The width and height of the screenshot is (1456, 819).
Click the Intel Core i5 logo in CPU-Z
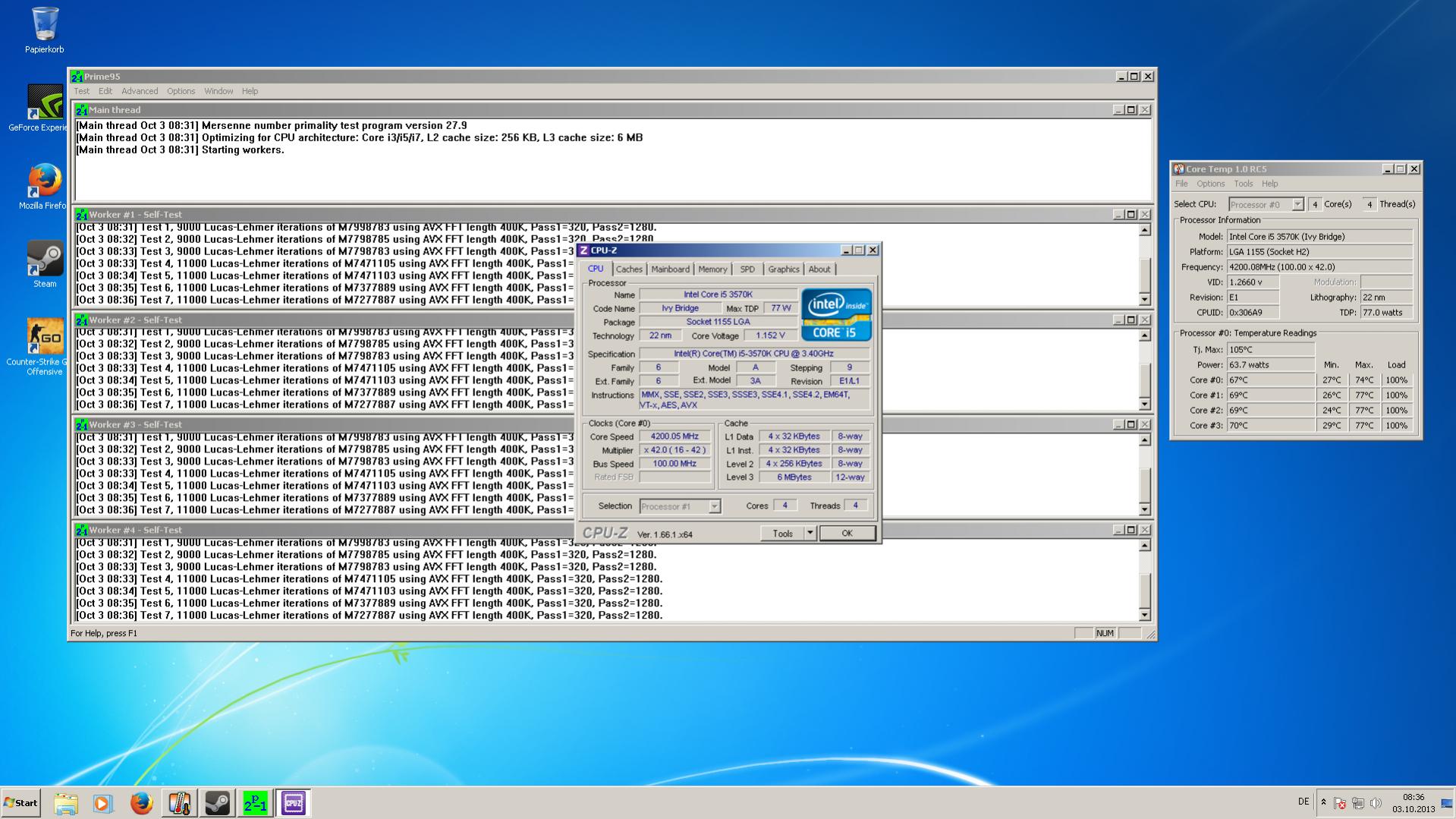click(x=837, y=314)
